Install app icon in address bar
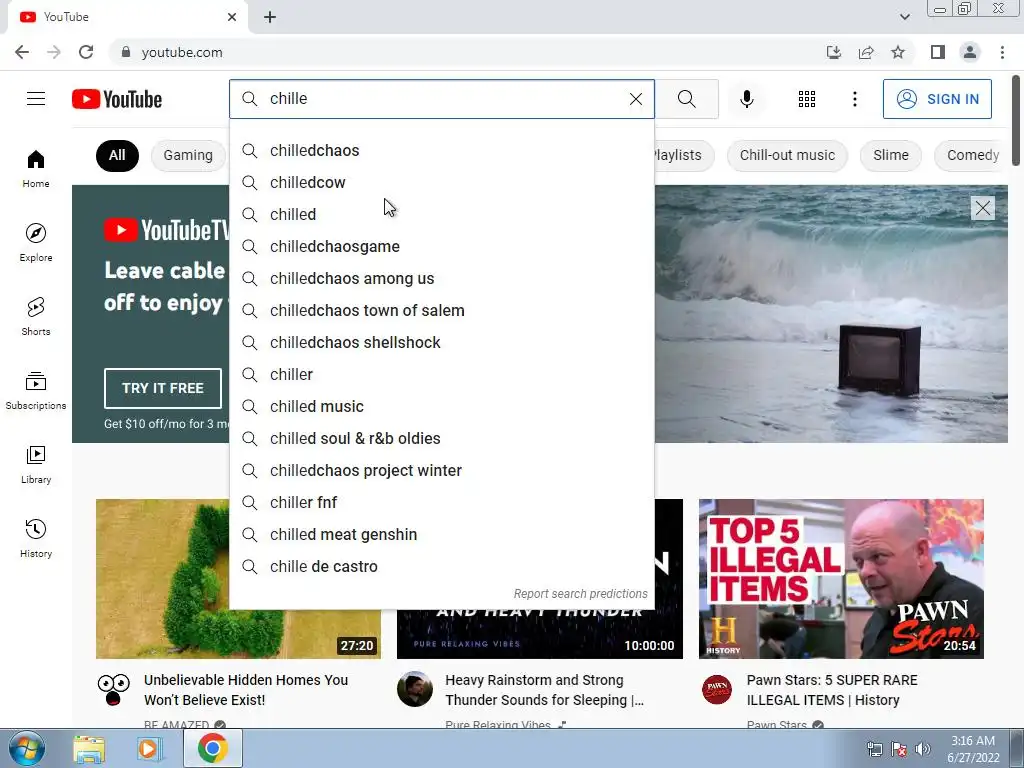Viewport: 1024px width, 768px height. point(833,52)
